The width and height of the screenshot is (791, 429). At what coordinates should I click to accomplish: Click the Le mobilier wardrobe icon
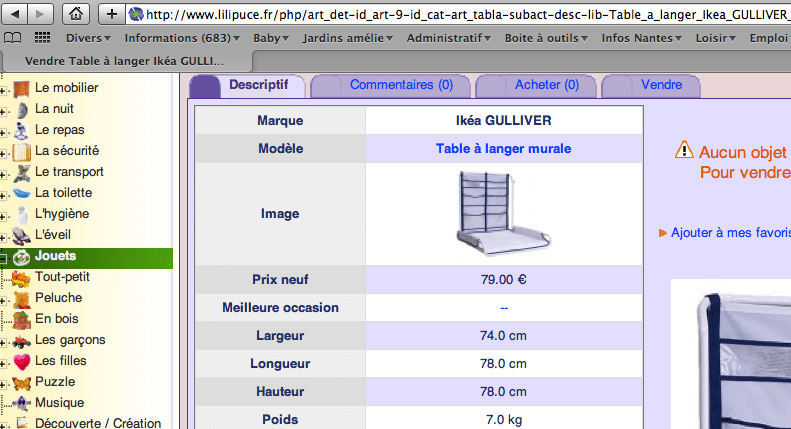22,89
